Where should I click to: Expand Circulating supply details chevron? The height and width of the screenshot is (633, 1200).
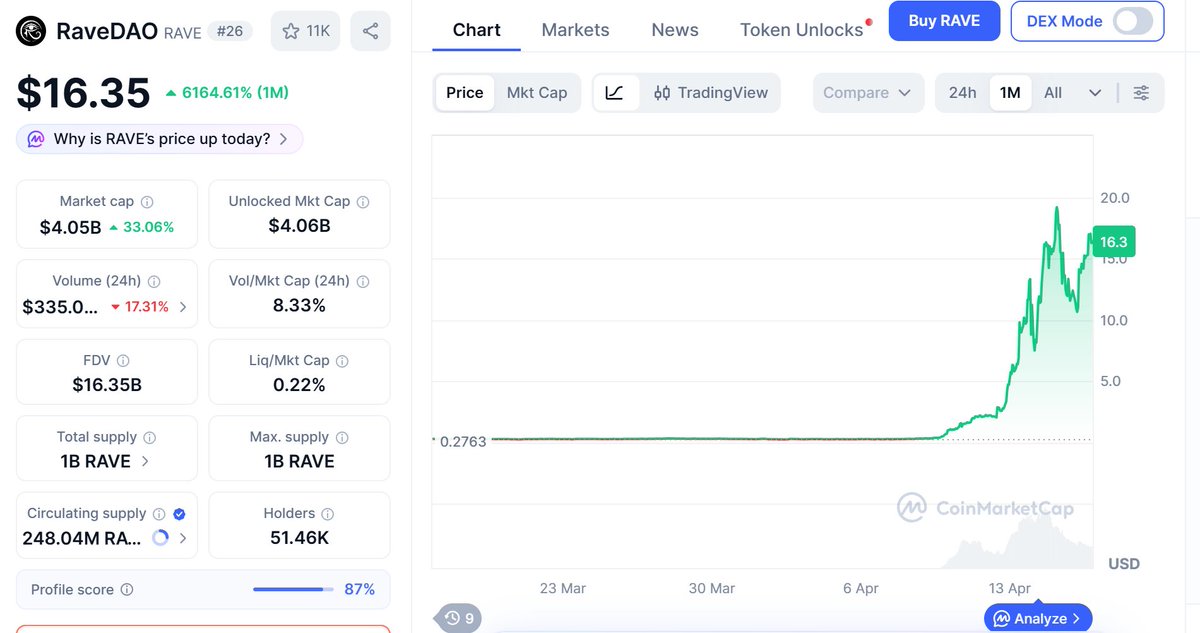(x=182, y=538)
